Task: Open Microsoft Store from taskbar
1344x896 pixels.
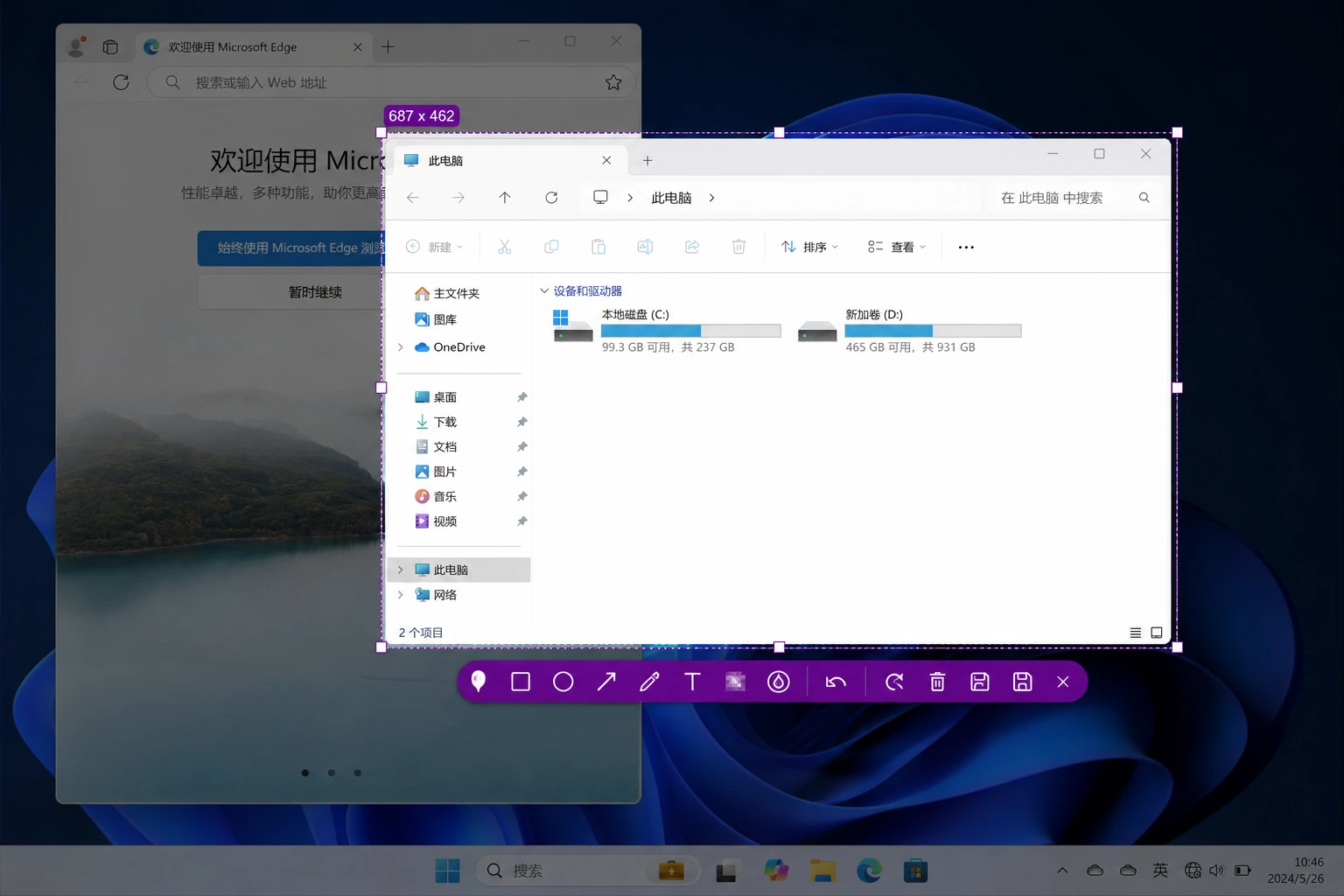Action: click(915, 871)
